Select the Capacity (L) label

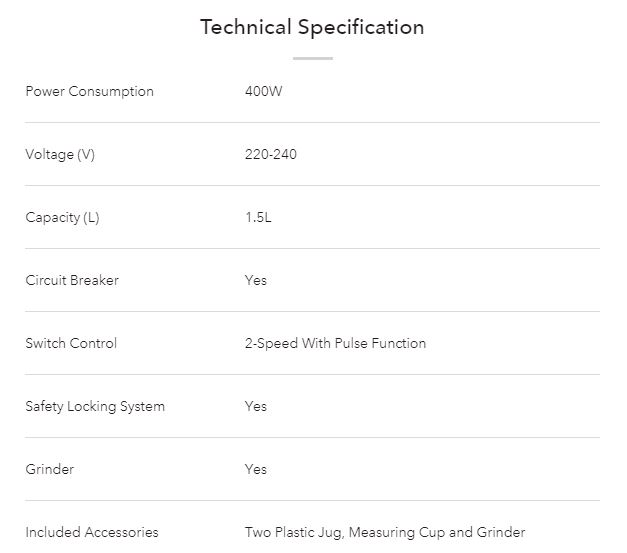point(62,217)
